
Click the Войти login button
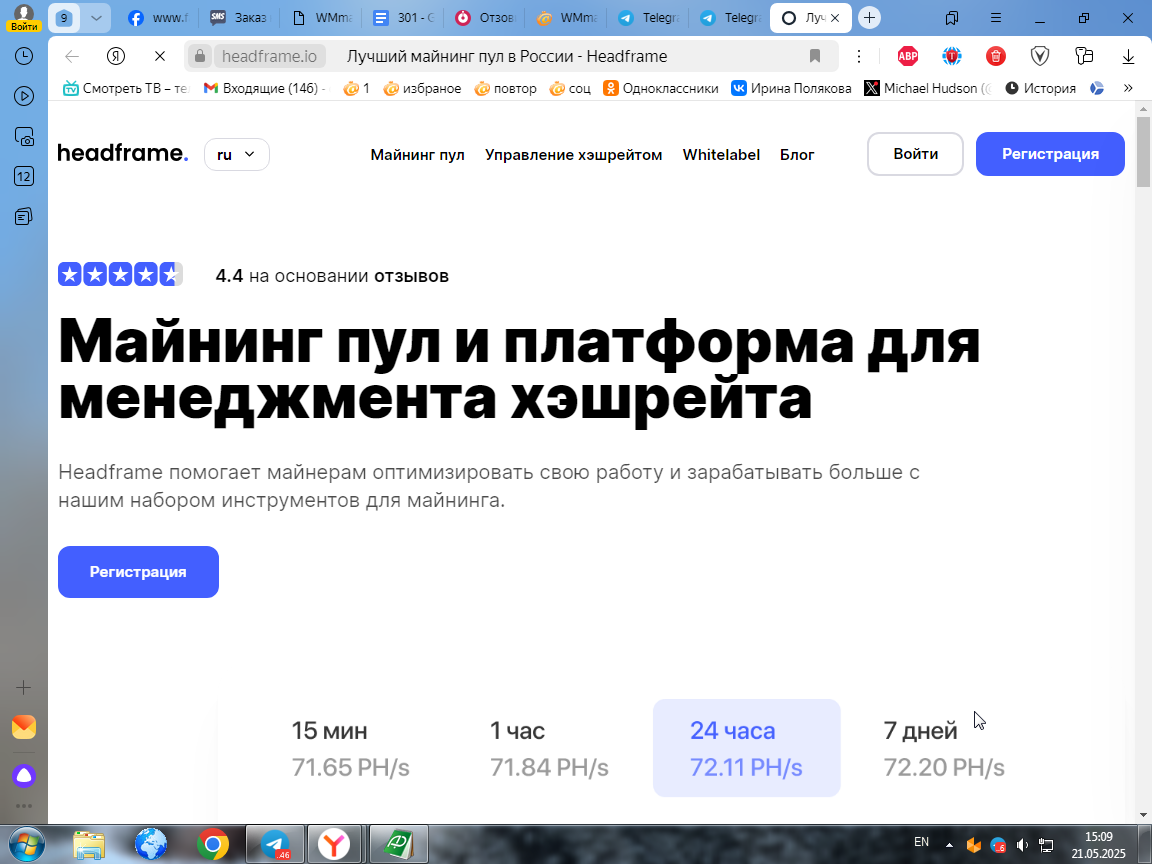[915, 154]
